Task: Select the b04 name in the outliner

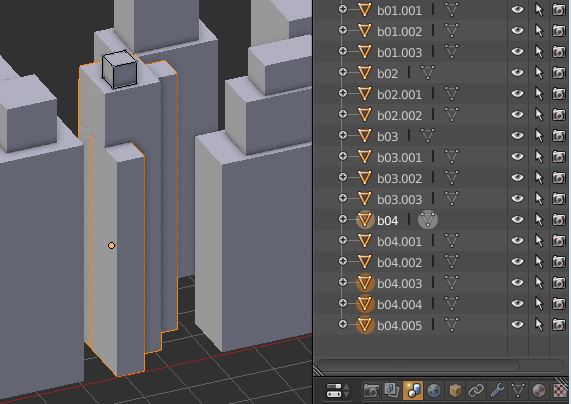Action: pos(387,221)
